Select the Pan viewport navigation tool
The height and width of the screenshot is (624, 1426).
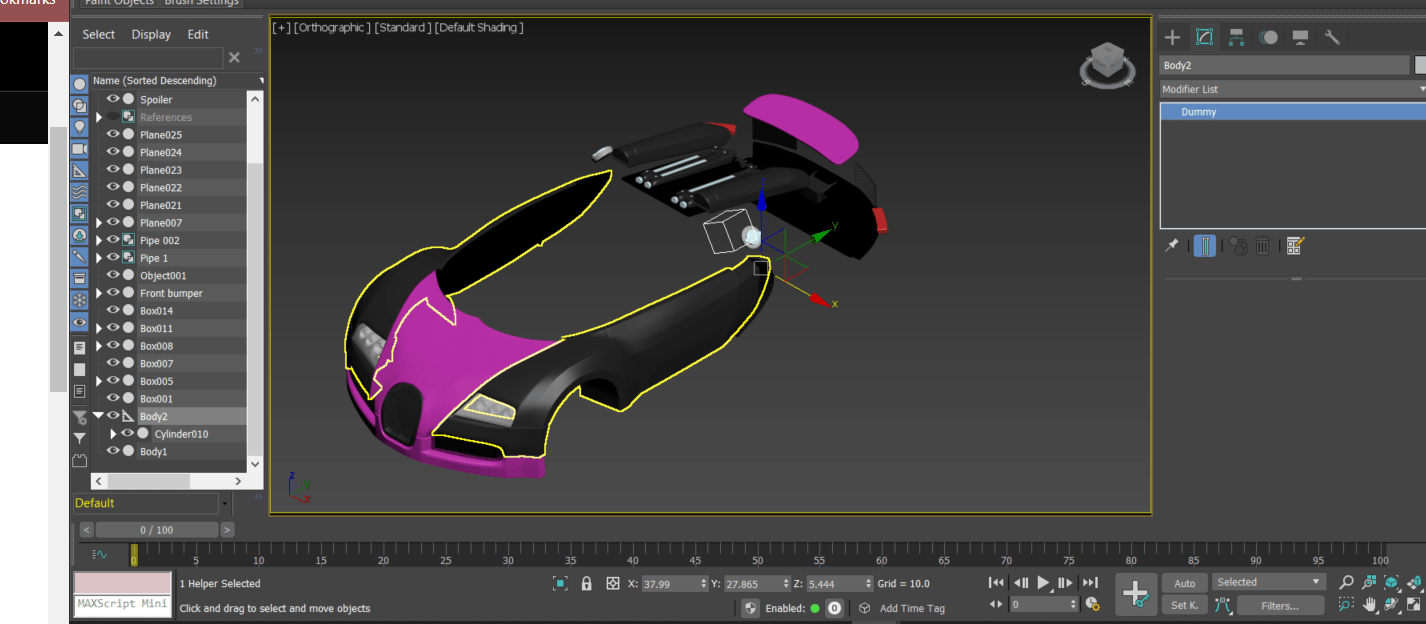pyautogui.click(x=1369, y=604)
